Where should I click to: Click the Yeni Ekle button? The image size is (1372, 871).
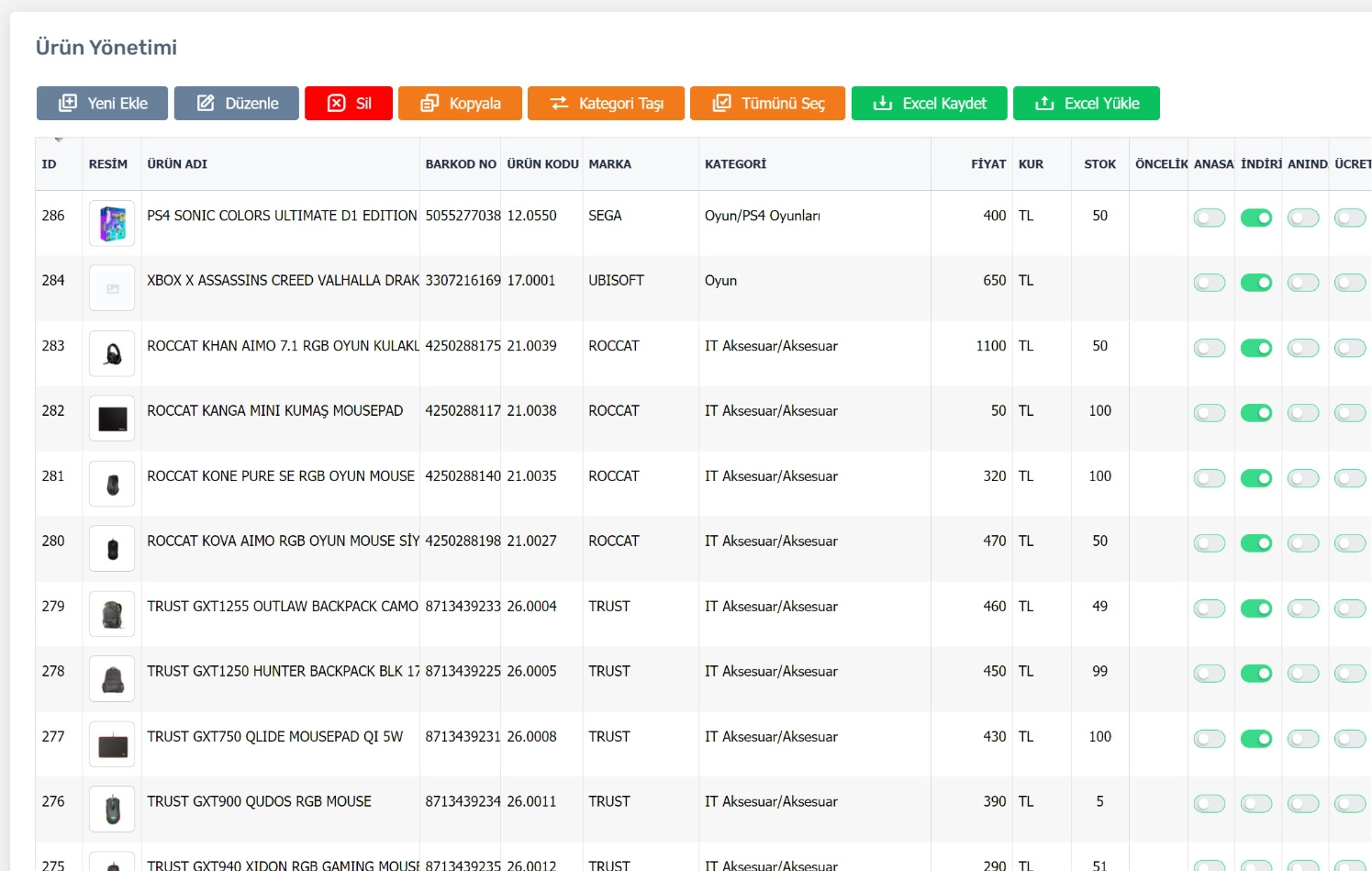102,104
